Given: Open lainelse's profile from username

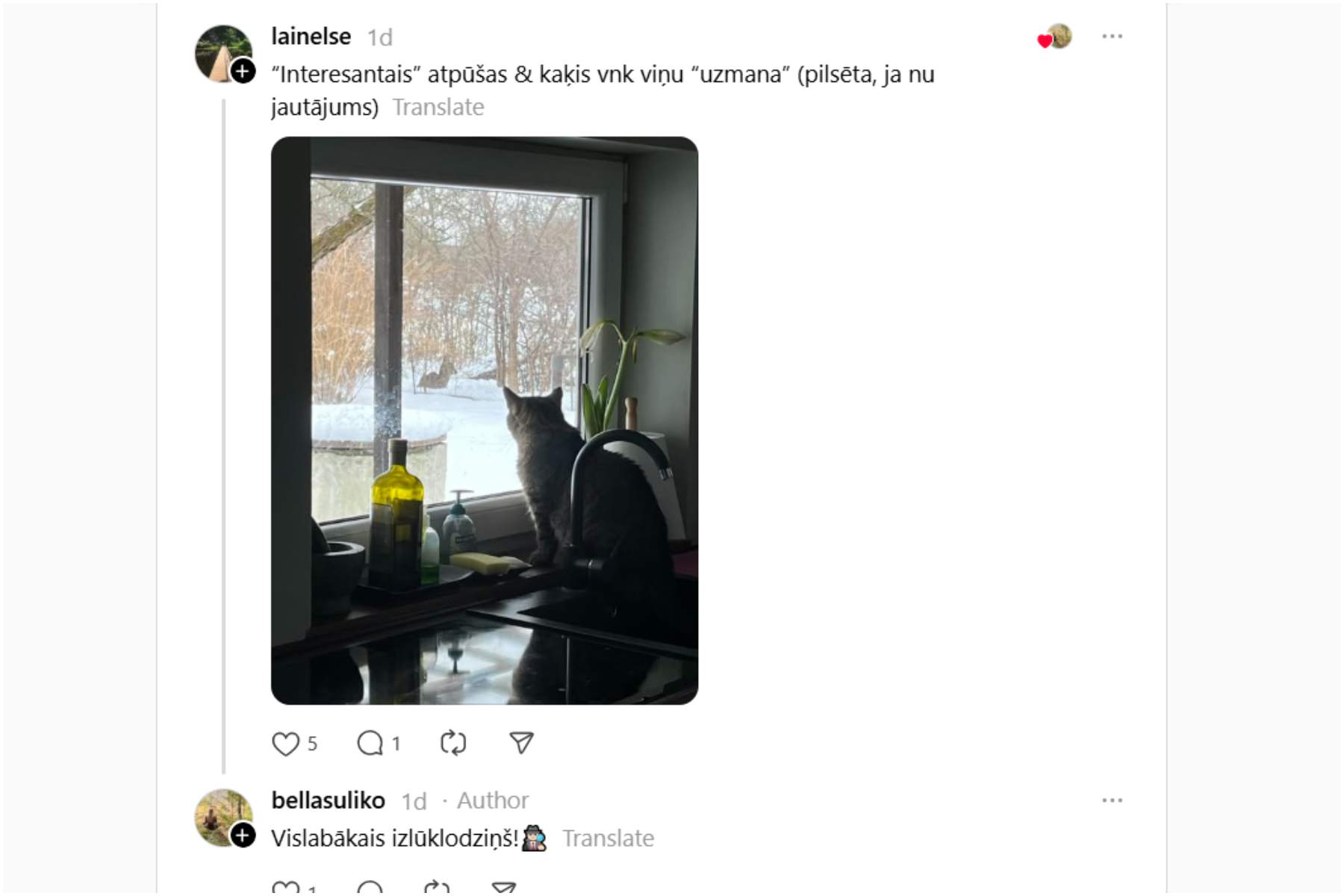Looking at the screenshot, I should pos(311,37).
